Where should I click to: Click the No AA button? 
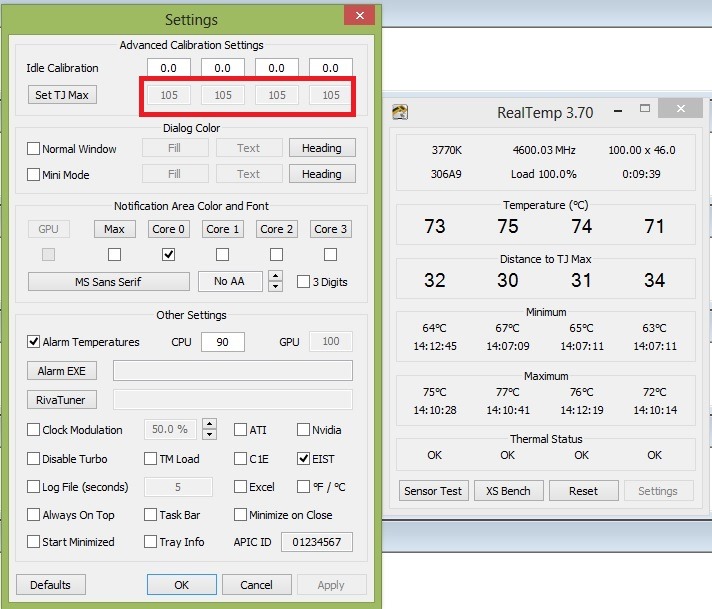pos(230,282)
